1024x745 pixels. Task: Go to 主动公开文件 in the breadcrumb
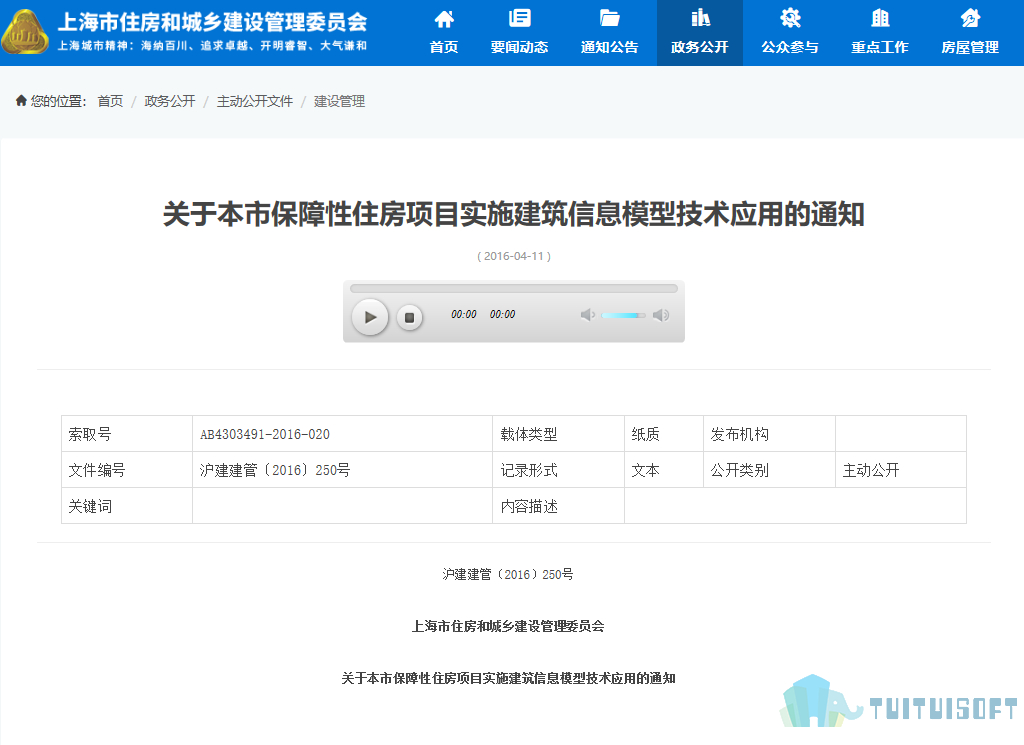(255, 101)
